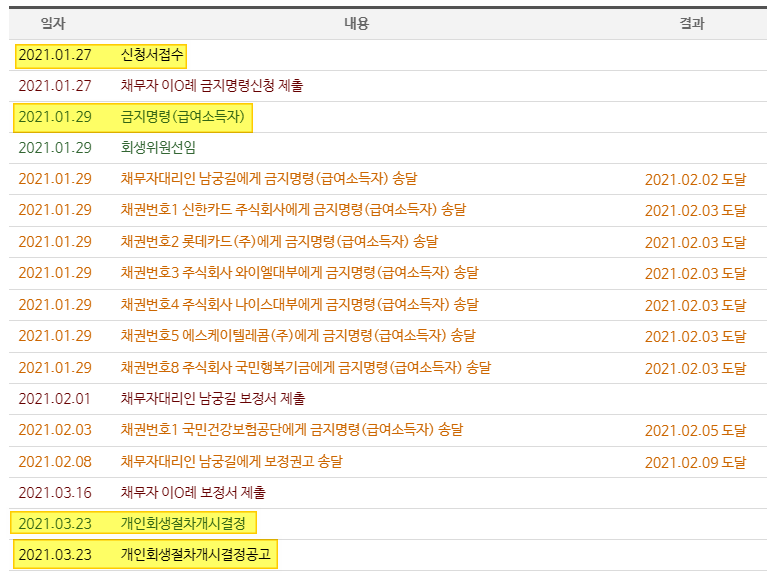Click 2021.02.03 도달 result for 신한카드
This screenshot has height=576, width=774.
point(695,211)
